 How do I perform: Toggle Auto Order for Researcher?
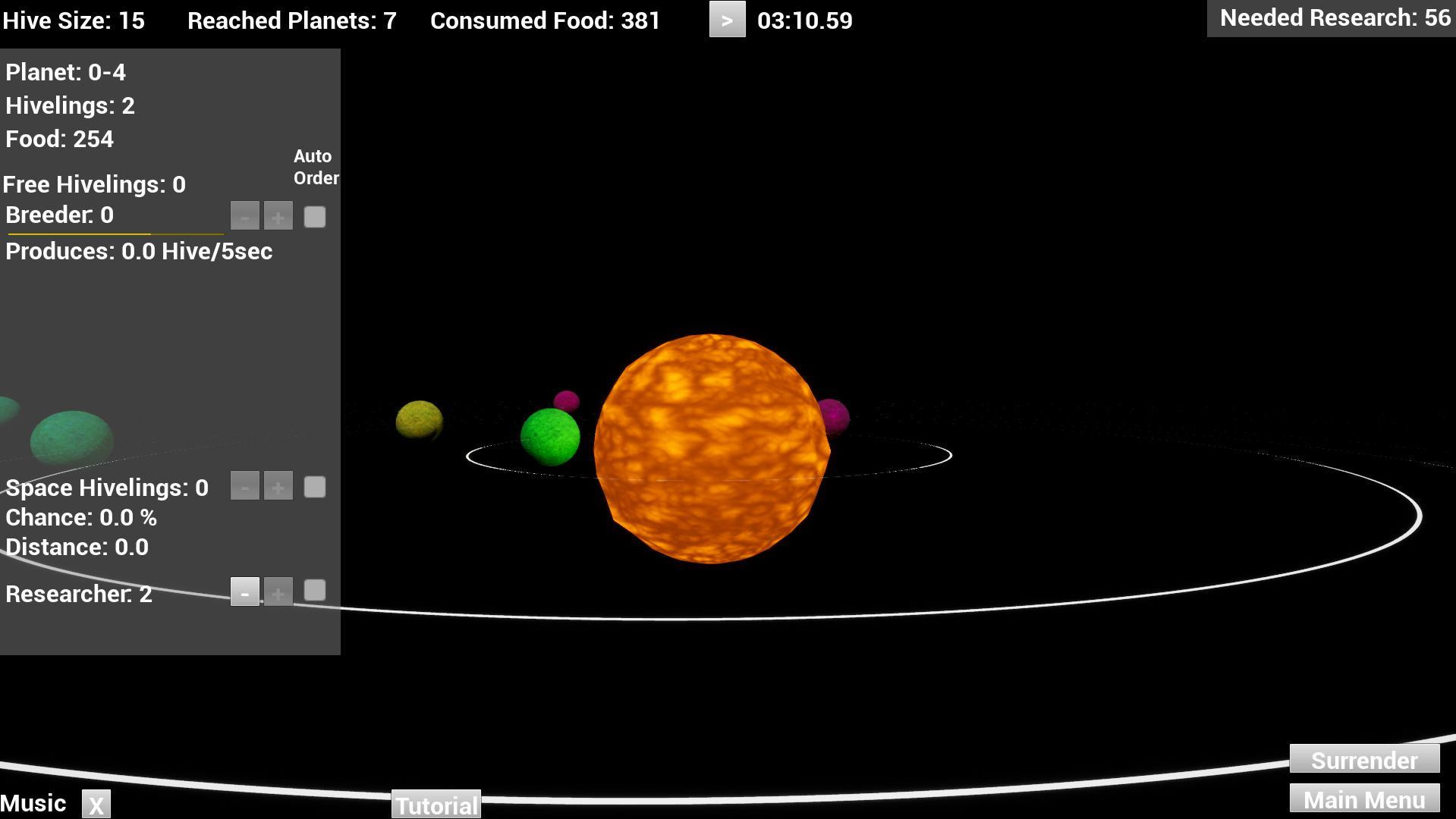(x=315, y=591)
